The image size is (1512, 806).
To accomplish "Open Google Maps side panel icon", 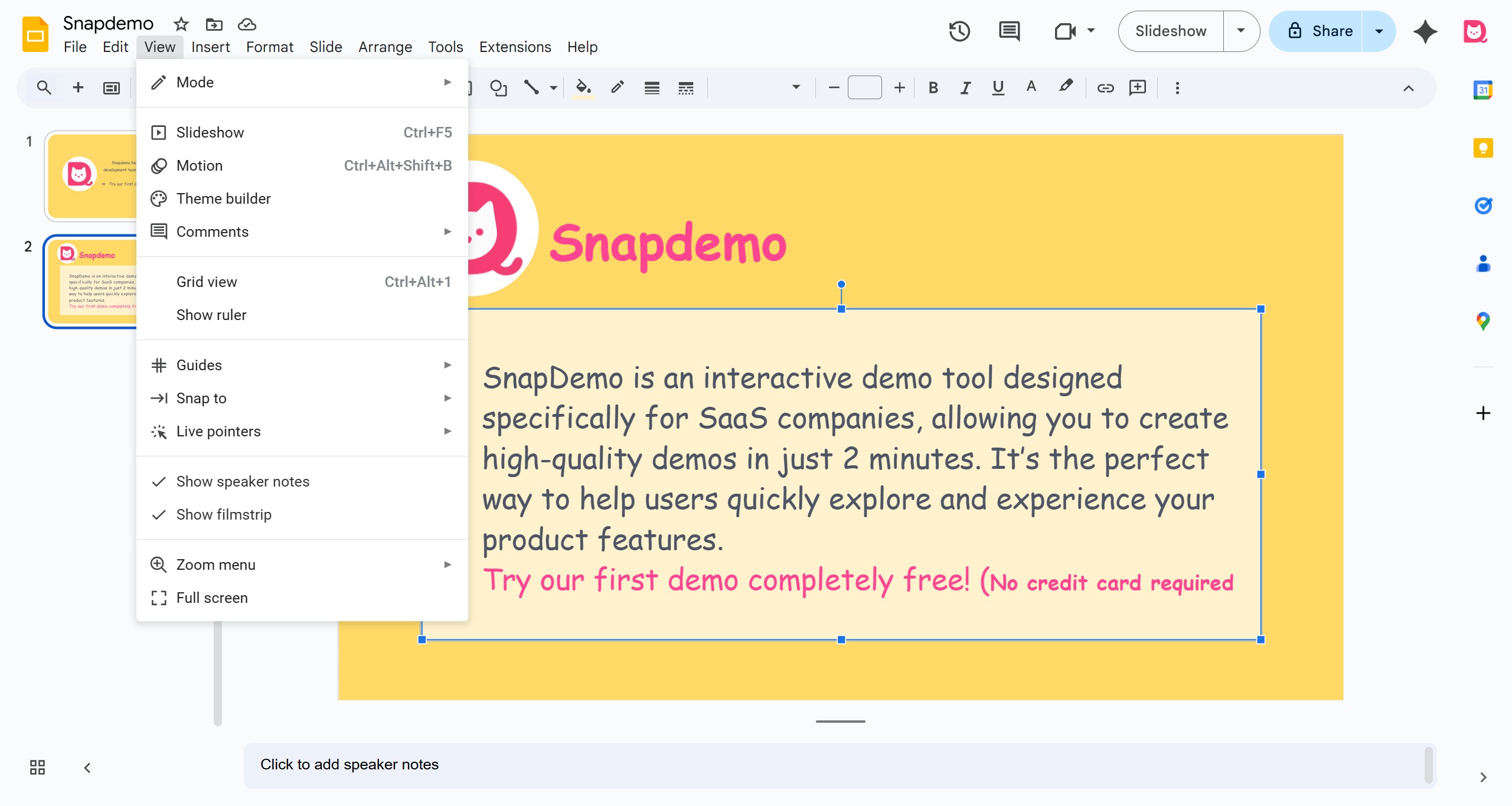I will click(1482, 321).
